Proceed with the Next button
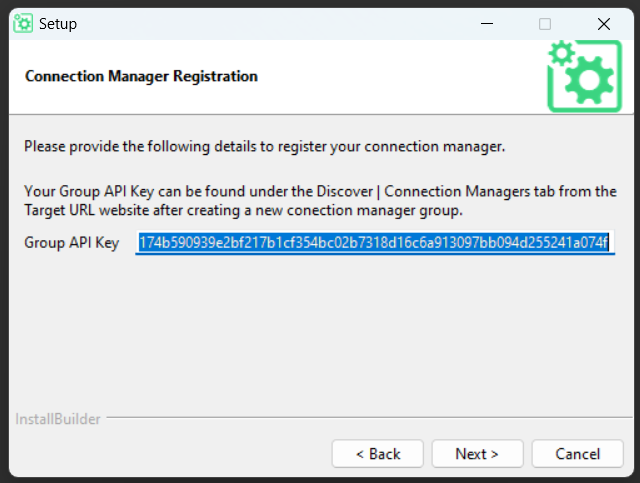The width and height of the screenshot is (640, 483). [x=478, y=454]
